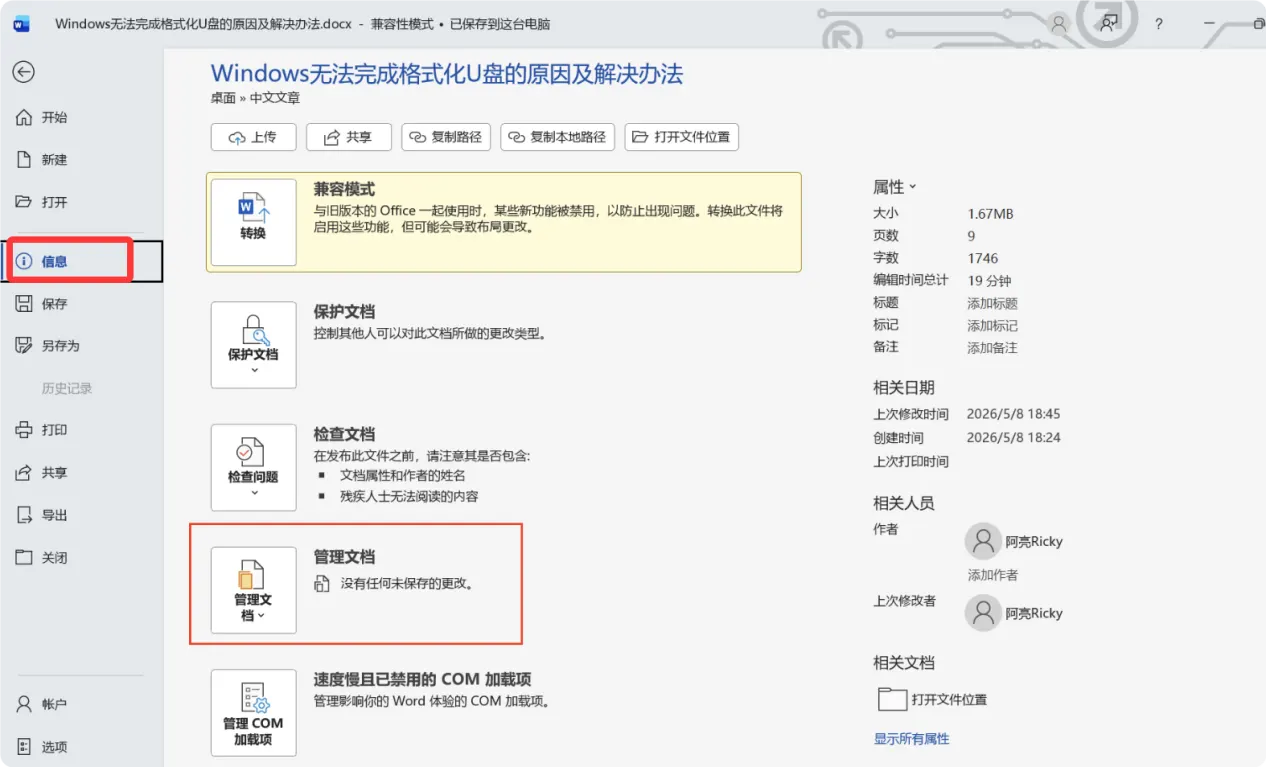Open the 管理文档 dropdown button
Image resolution: width=1266 pixels, height=767 pixels.
(x=253, y=590)
